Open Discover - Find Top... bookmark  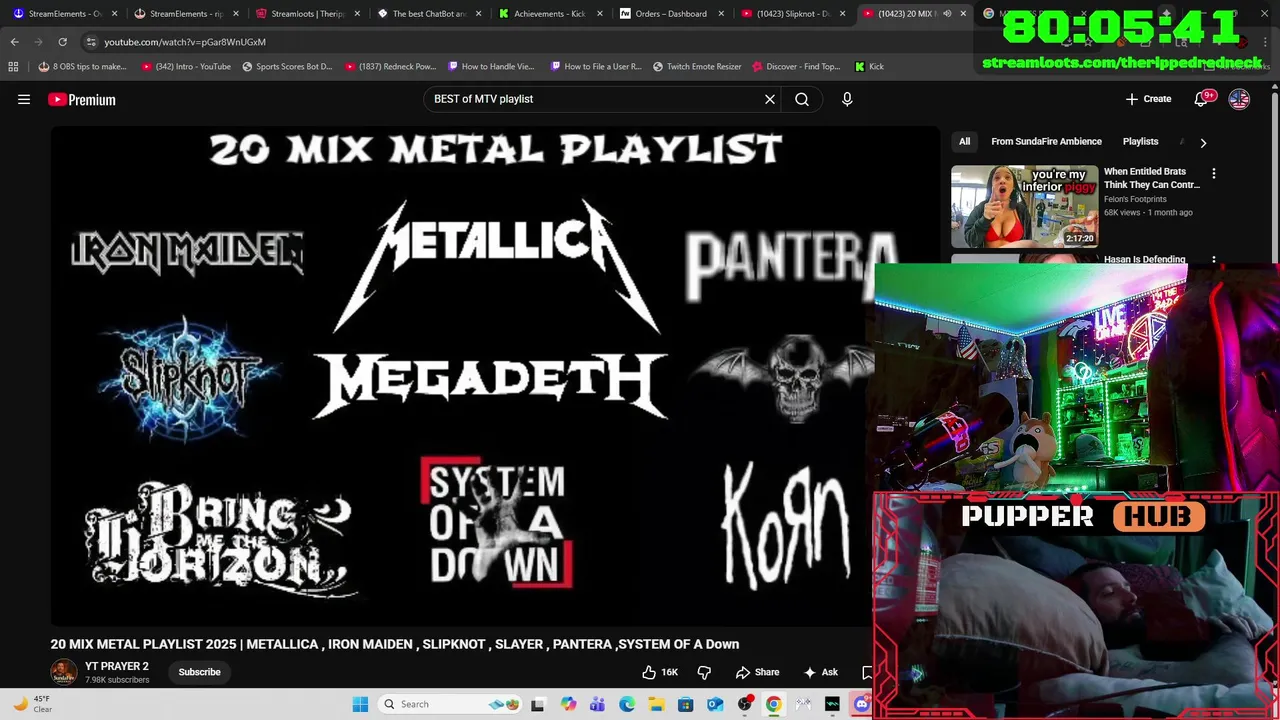[795, 66]
